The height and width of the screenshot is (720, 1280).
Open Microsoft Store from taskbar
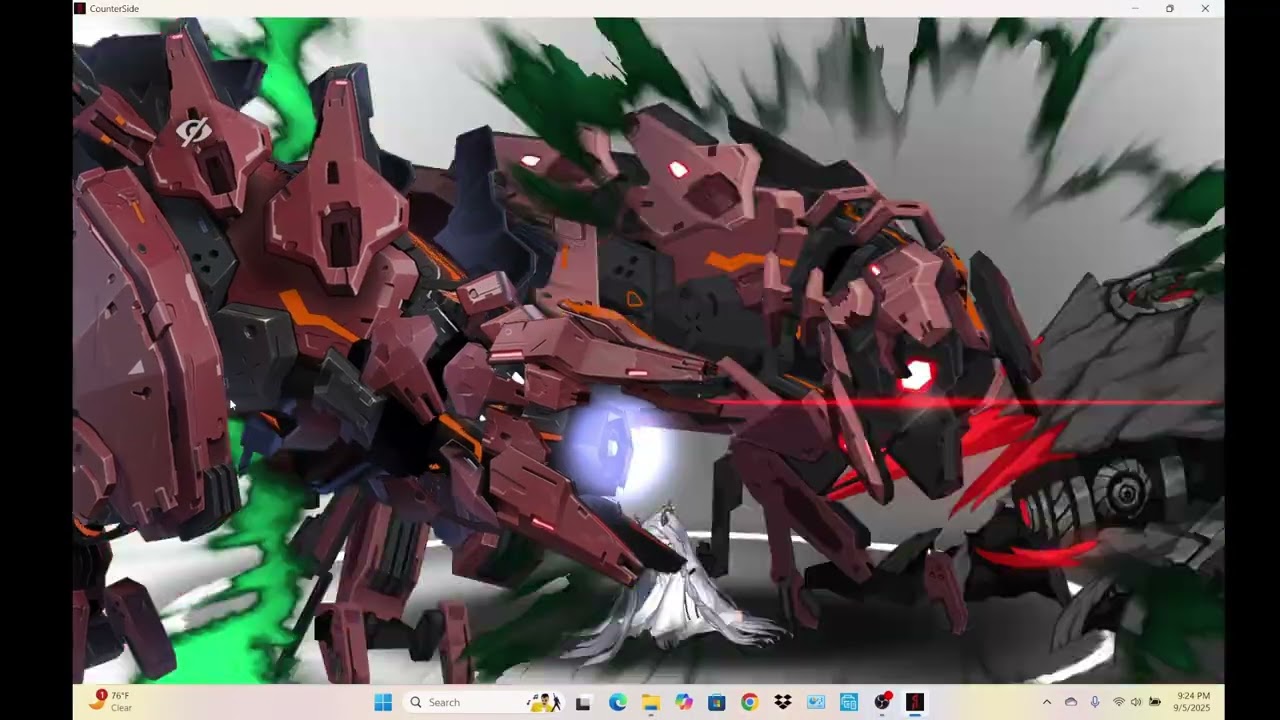[x=716, y=702]
